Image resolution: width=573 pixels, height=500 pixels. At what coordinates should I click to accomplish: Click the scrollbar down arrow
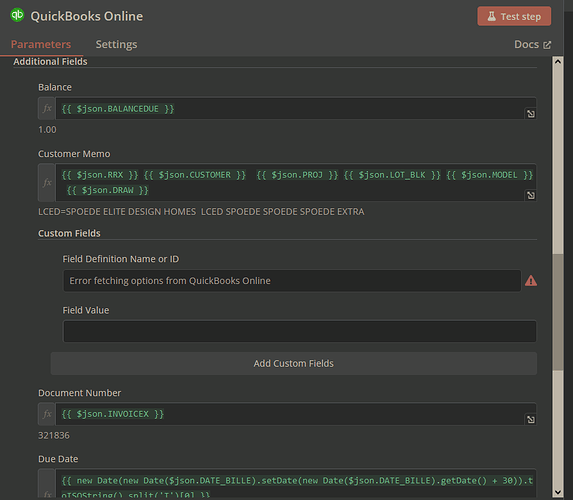[x=558, y=492]
